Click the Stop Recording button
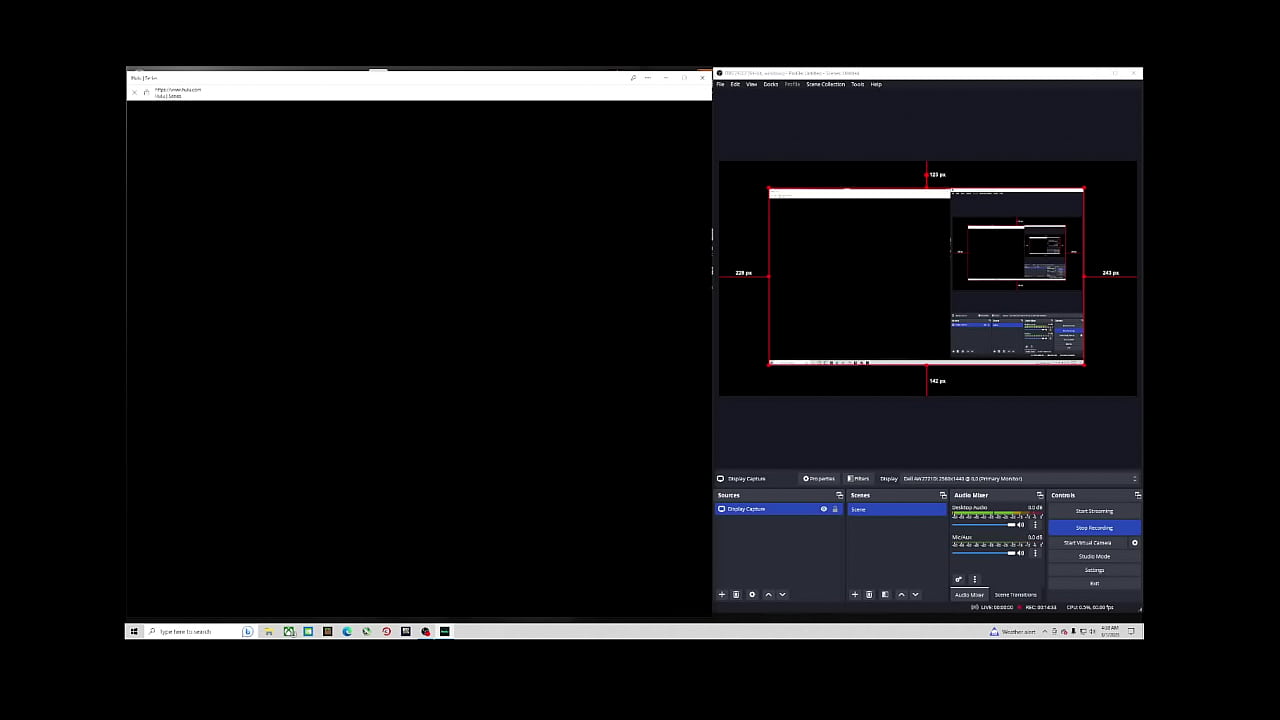This screenshot has width=1280, height=720. click(x=1094, y=527)
